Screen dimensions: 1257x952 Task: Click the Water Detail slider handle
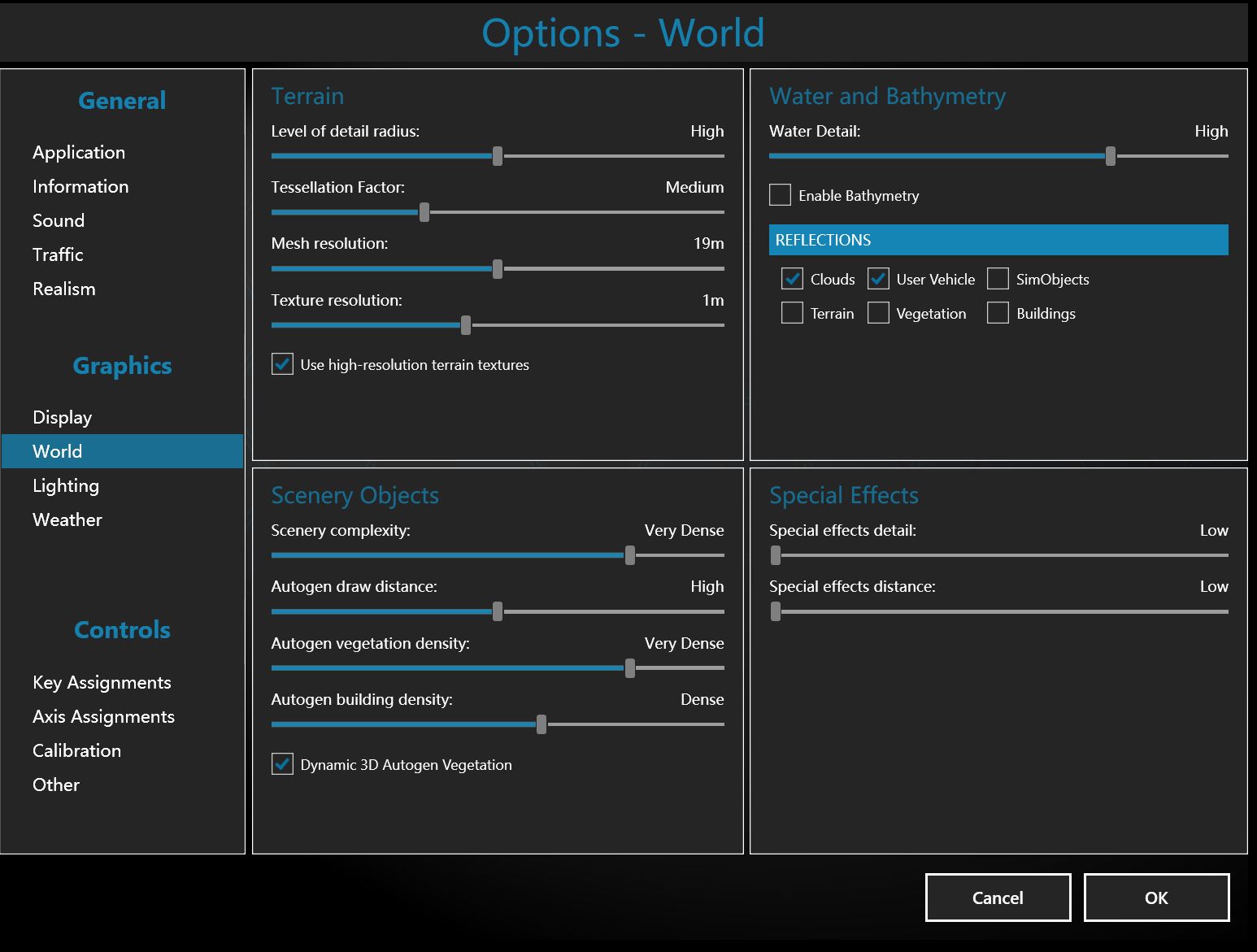tap(1110, 156)
